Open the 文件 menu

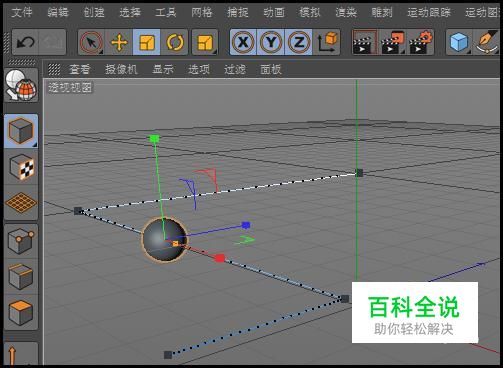22,13
